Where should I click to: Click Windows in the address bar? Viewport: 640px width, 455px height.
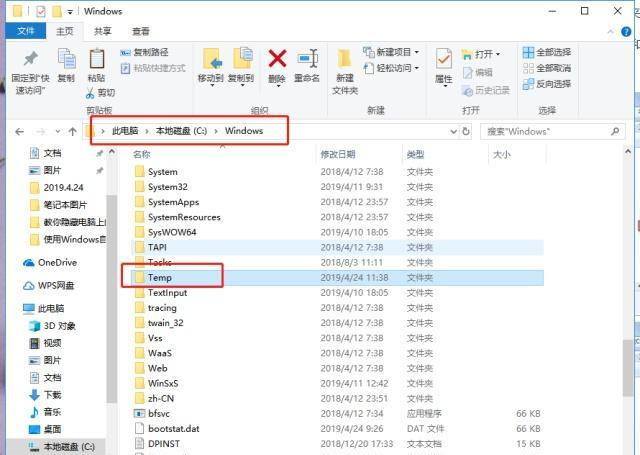(244, 131)
